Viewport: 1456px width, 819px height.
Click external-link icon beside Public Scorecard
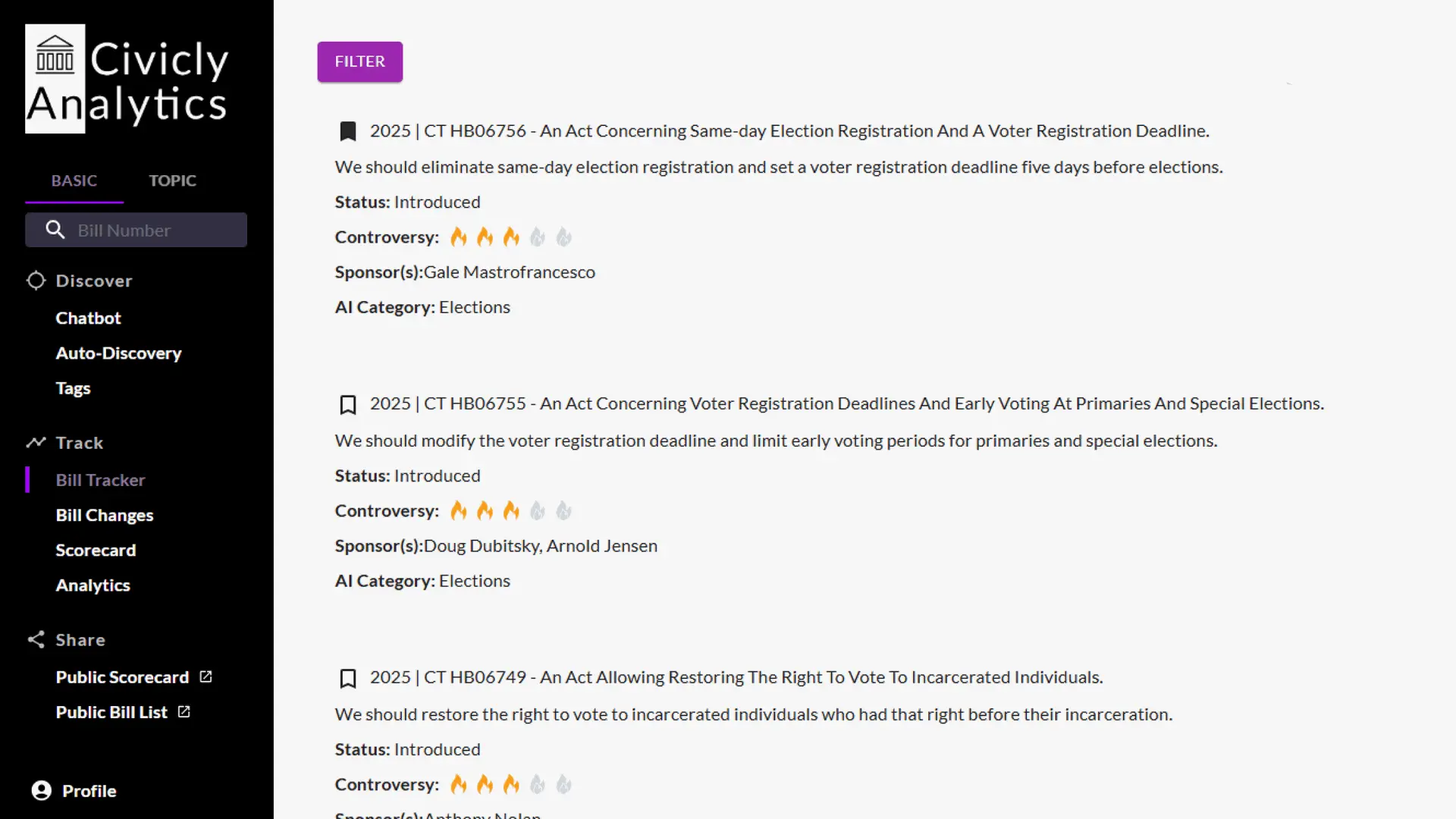[x=206, y=676]
